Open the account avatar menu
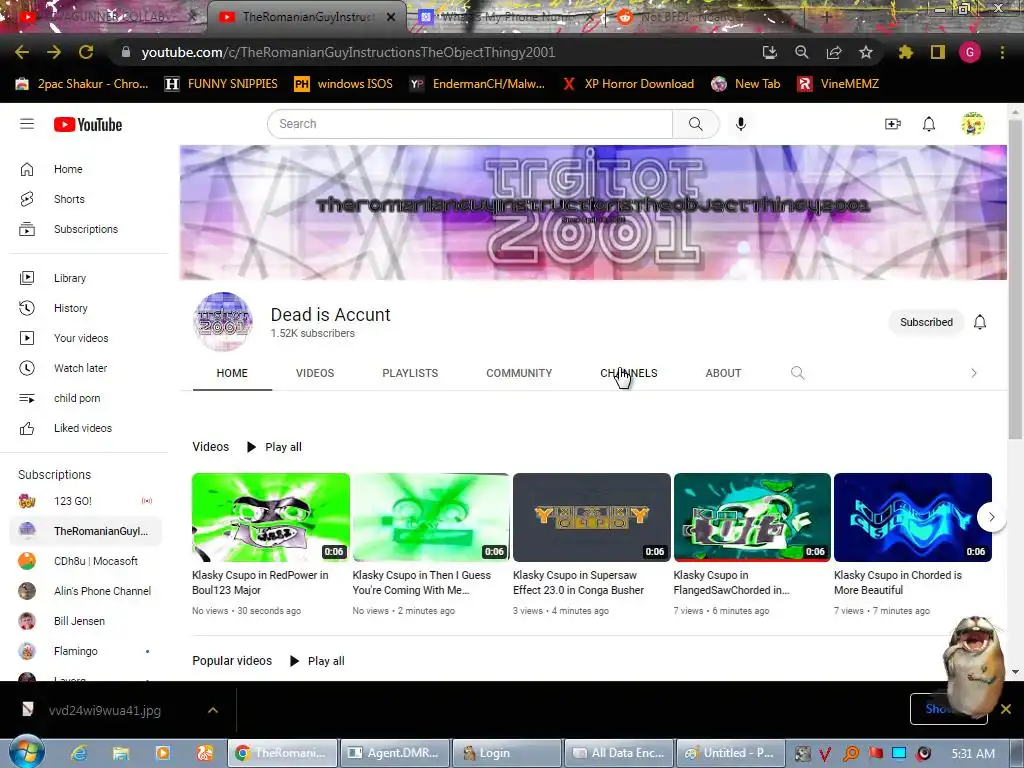Image resolution: width=1024 pixels, height=768 pixels. (x=972, y=124)
